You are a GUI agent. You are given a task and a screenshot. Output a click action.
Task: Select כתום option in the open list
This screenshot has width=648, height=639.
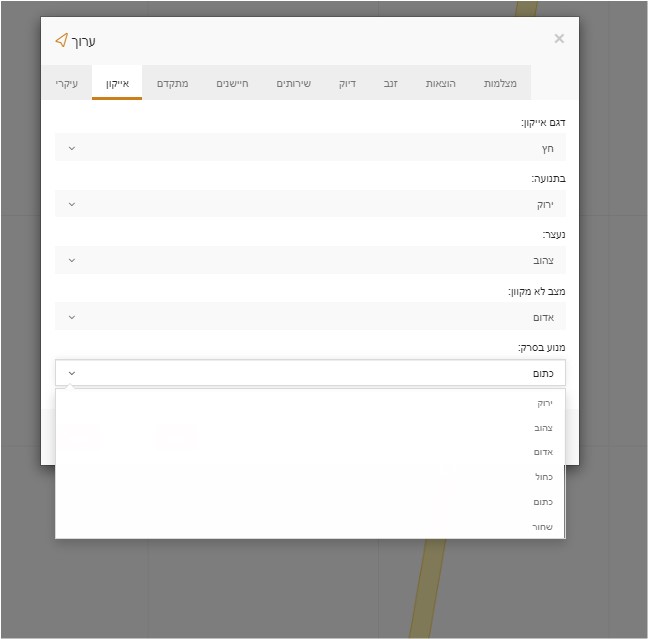coord(542,502)
